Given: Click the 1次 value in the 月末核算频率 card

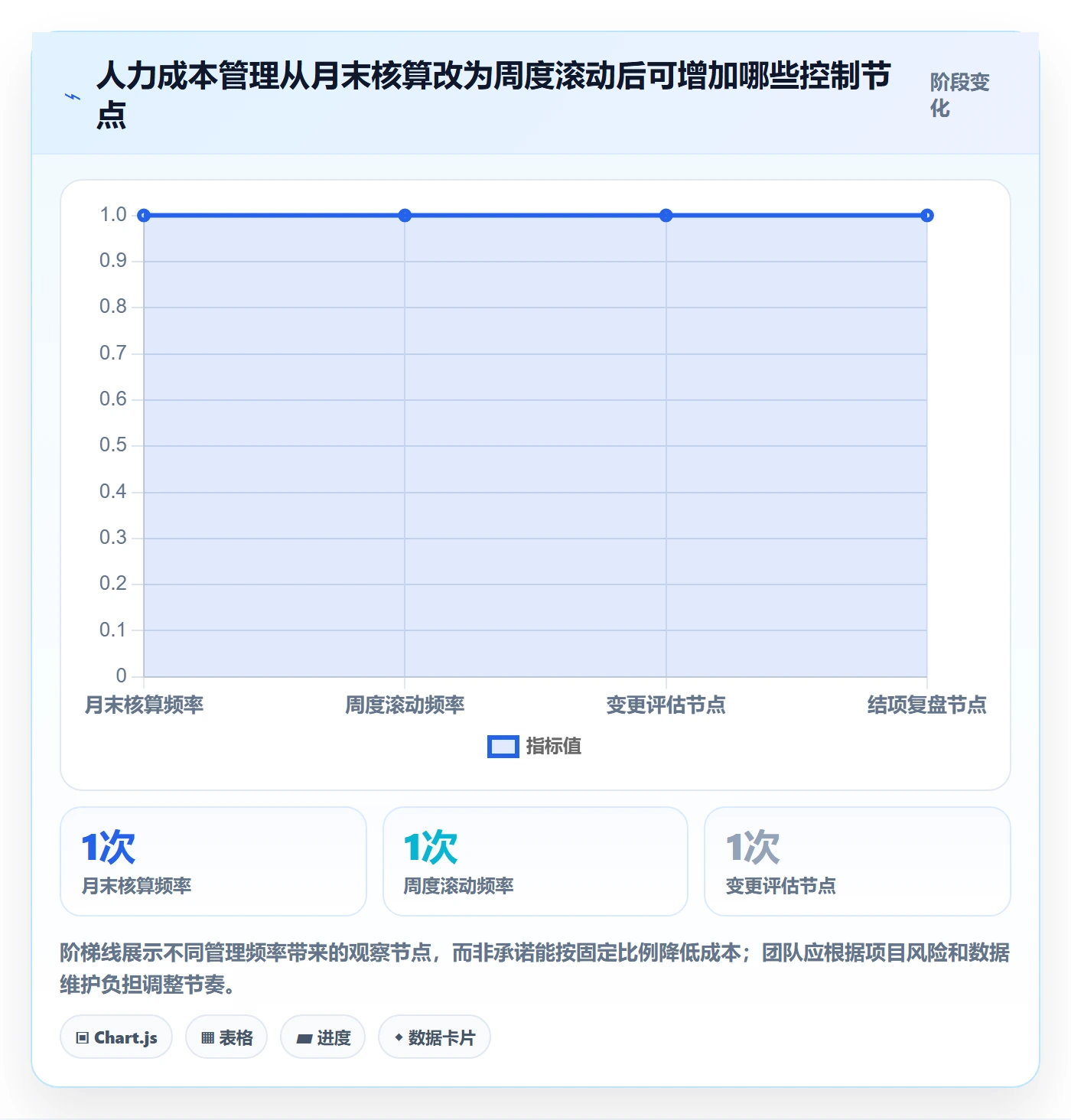Looking at the screenshot, I should coord(109,848).
